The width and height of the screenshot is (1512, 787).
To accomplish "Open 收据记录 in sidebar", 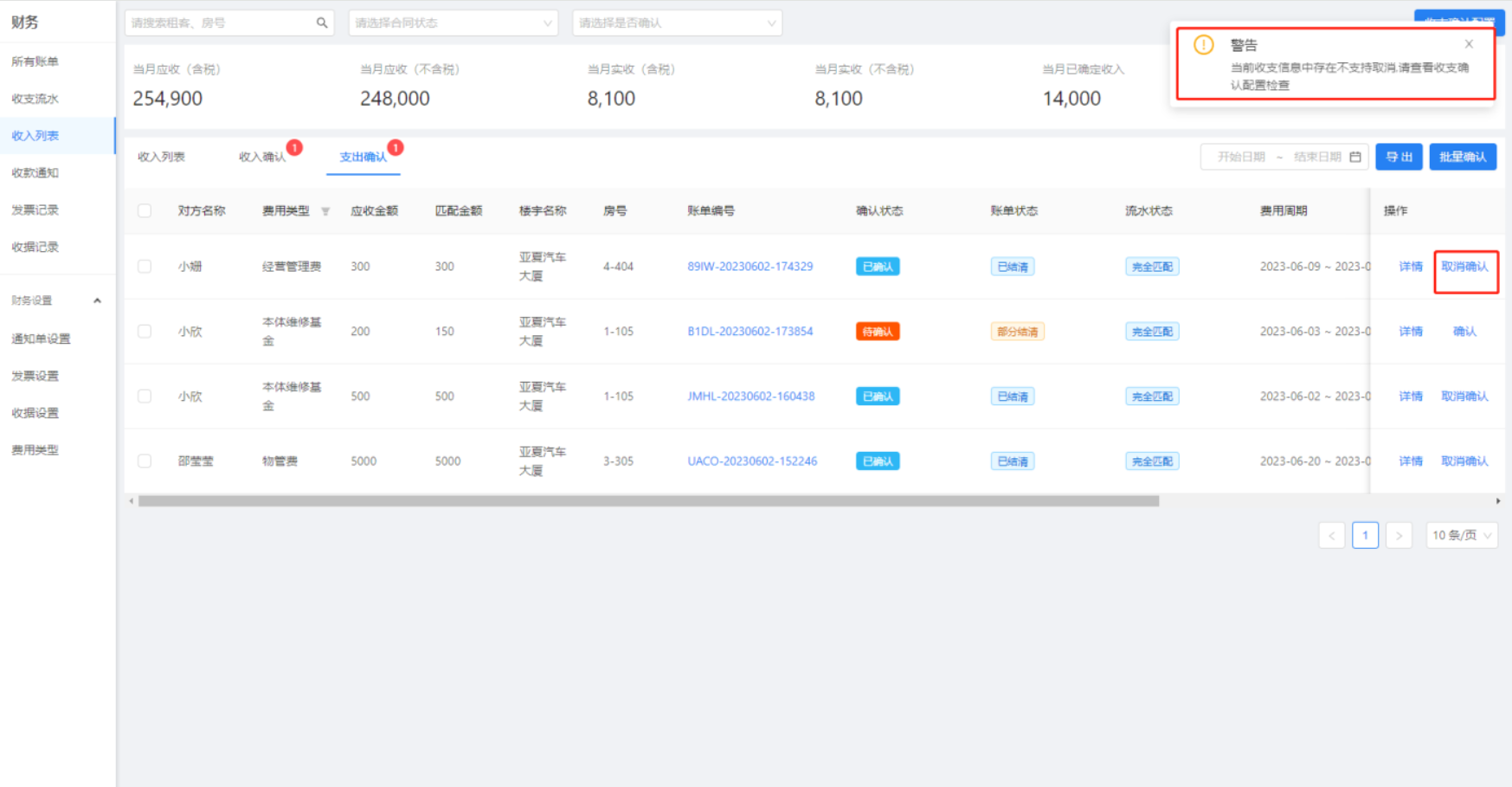I will point(35,248).
